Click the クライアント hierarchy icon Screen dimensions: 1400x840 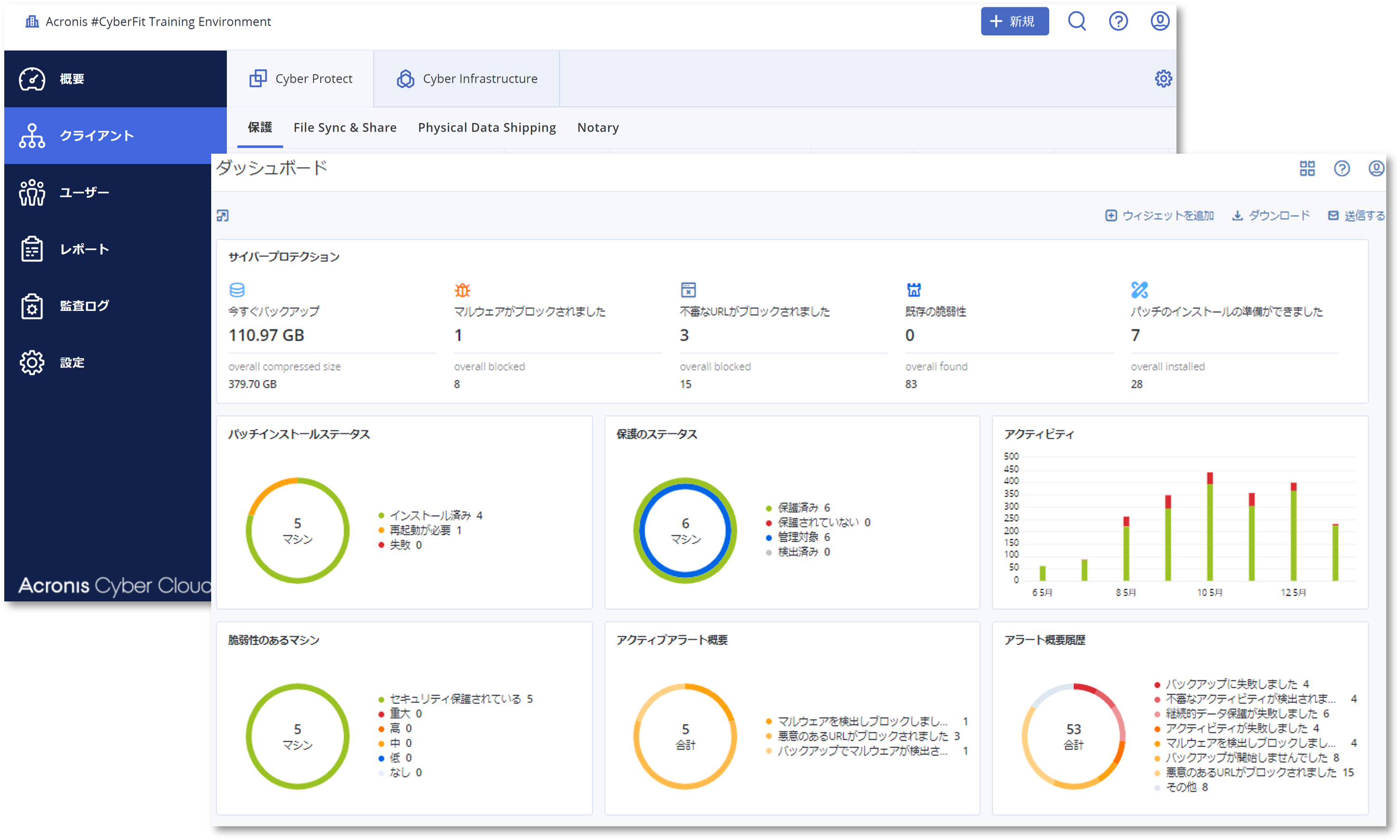point(32,136)
